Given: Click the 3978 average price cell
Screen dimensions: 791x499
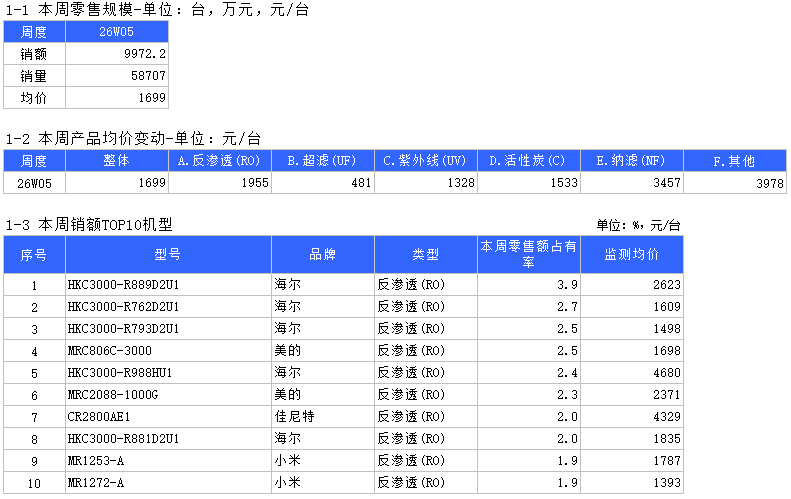Looking at the screenshot, I should click(x=735, y=183).
